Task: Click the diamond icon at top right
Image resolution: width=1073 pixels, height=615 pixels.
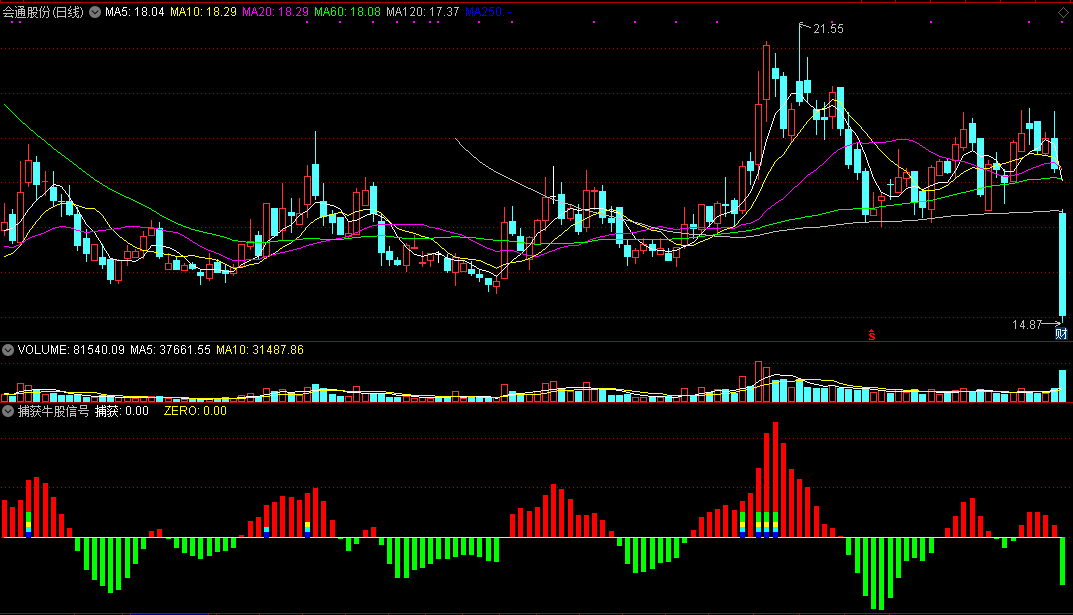Action: tap(1063, 12)
